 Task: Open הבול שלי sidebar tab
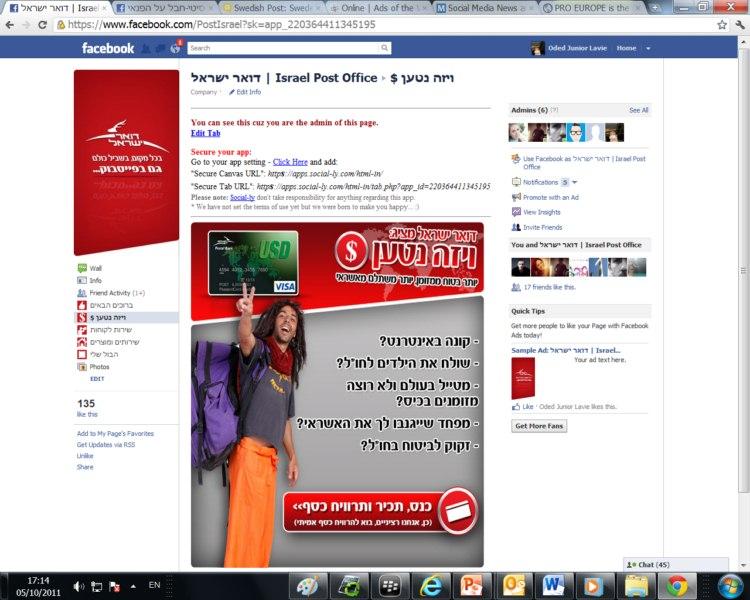click(x=103, y=355)
